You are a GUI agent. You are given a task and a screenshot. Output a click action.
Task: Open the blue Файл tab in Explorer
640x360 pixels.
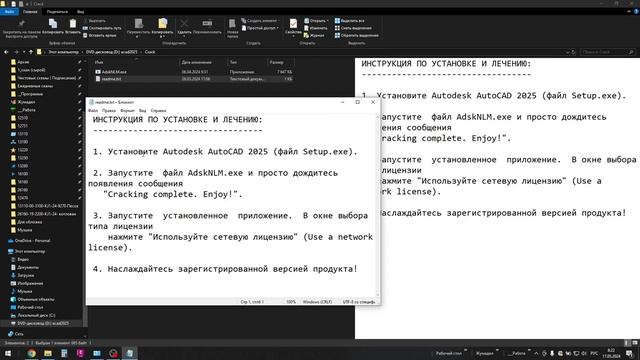(x=9, y=12)
